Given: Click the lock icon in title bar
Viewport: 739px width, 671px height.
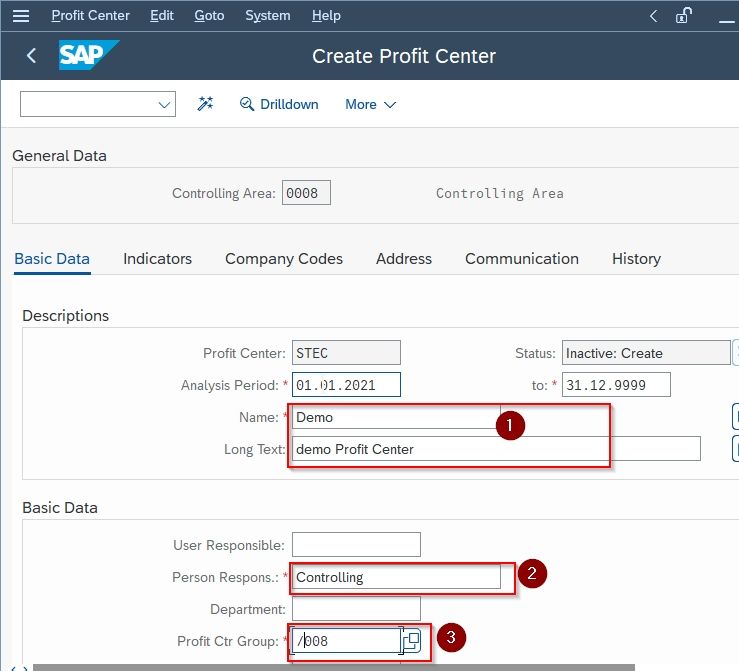Looking at the screenshot, I should pyautogui.click(x=683, y=16).
